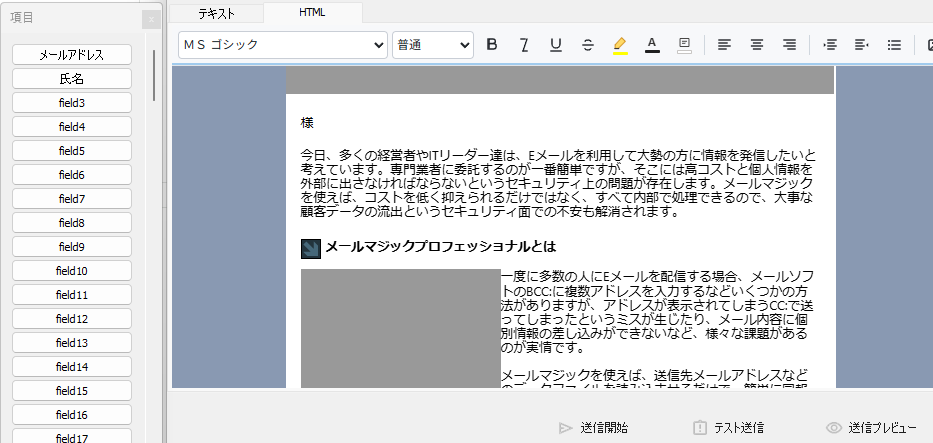The image size is (933, 443).
Task: Open the 普通 text style dropdown
Action: pos(433,45)
